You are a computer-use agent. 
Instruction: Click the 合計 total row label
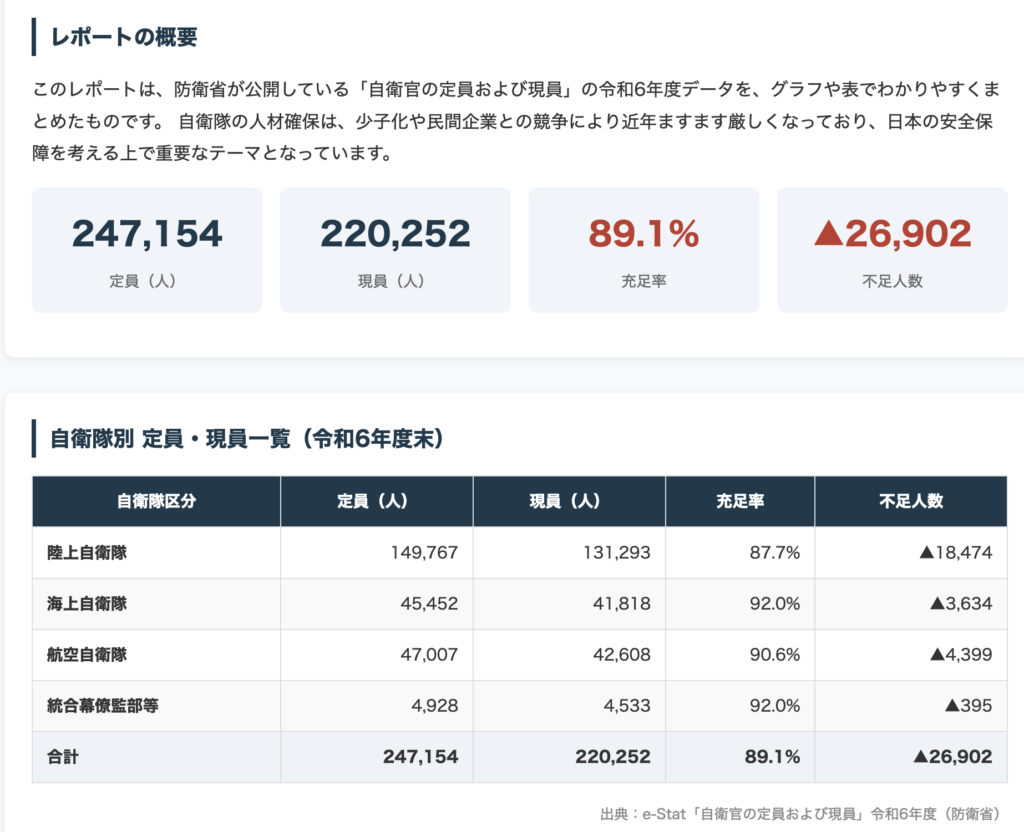point(63,757)
